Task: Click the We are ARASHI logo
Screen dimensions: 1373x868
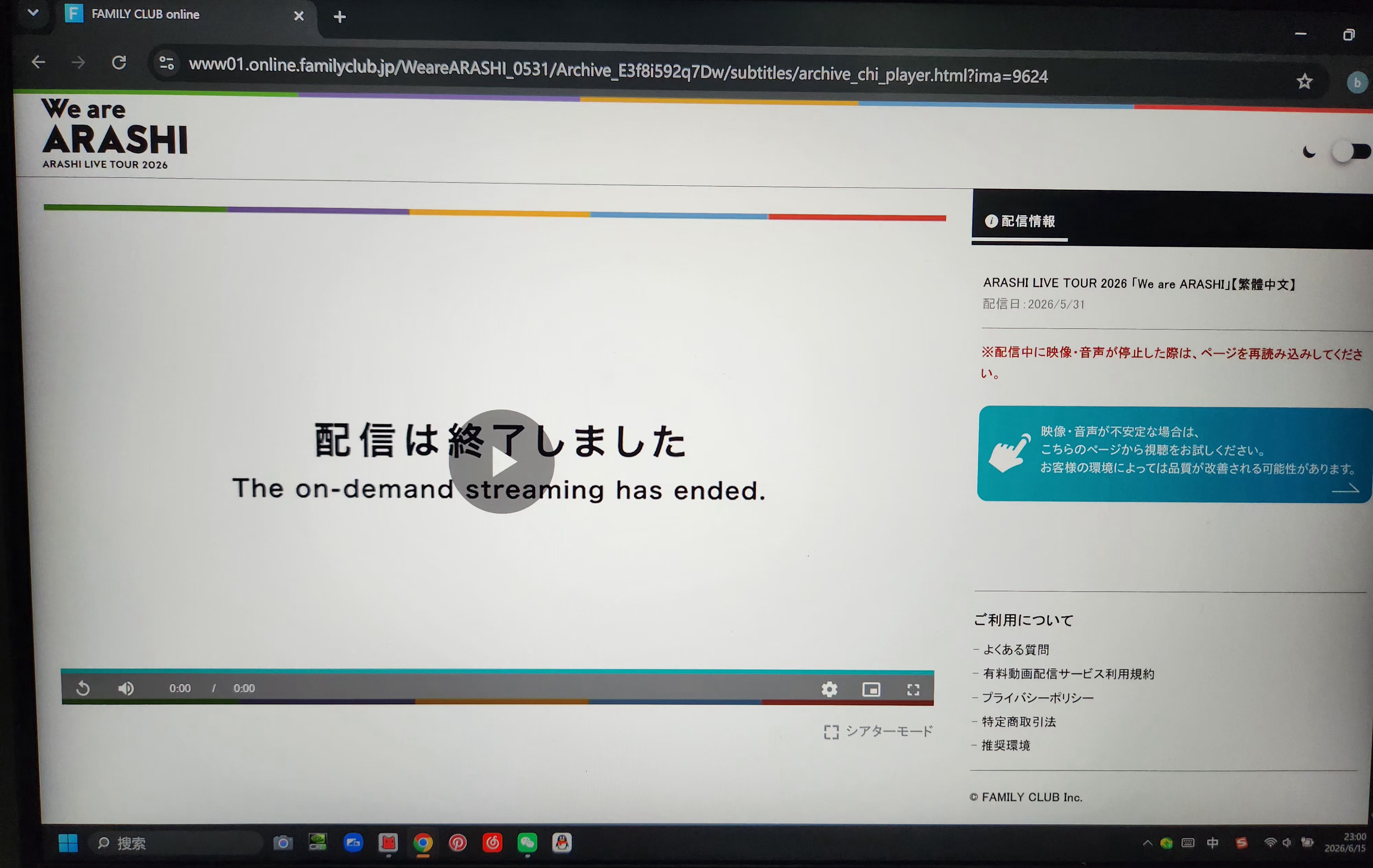Action: (x=114, y=134)
